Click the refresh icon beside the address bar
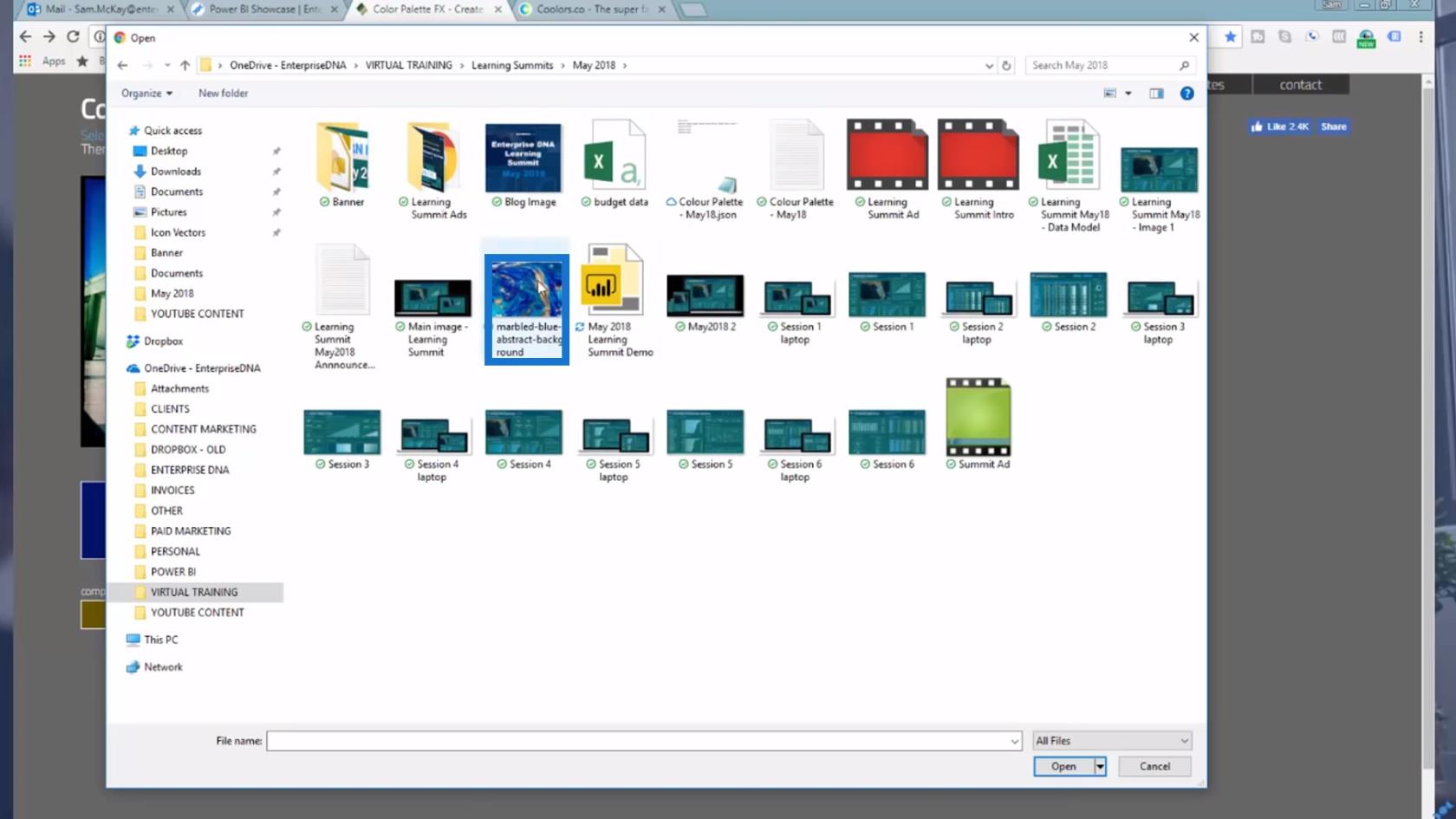The image size is (1456, 819). click(1006, 65)
